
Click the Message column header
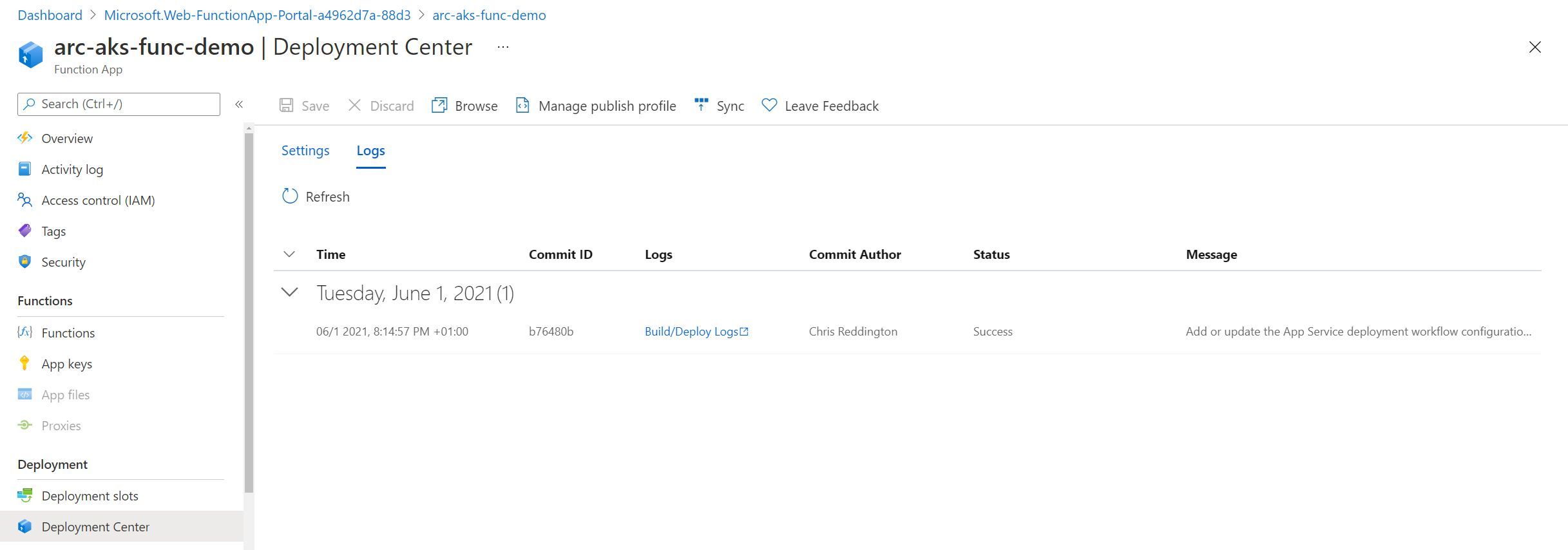[x=1211, y=254]
